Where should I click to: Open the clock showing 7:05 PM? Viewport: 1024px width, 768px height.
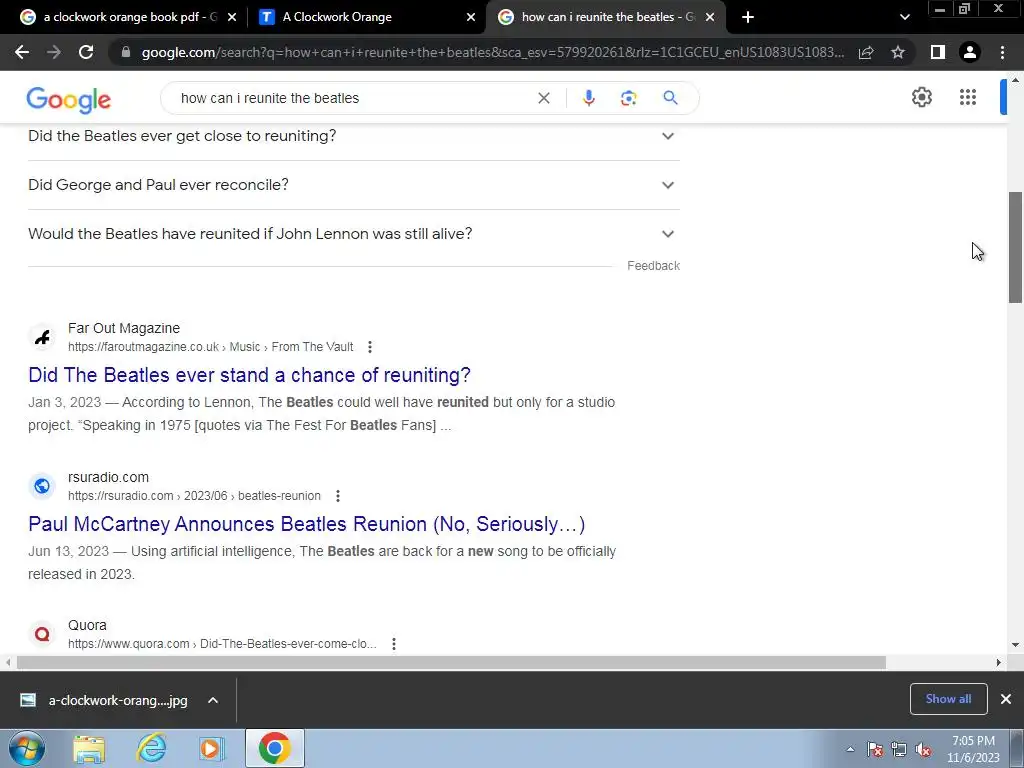pyautogui.click(x=973, y=749)
